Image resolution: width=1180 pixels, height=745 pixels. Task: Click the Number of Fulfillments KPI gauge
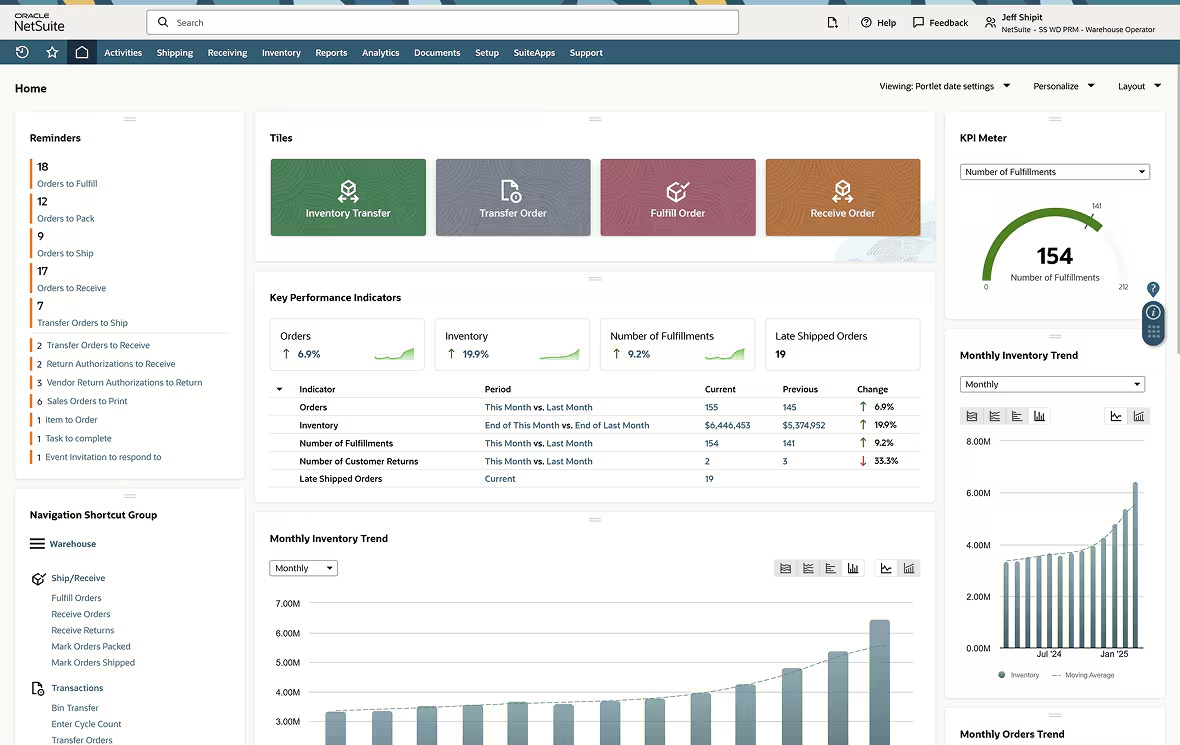[x=1053, y=248]
